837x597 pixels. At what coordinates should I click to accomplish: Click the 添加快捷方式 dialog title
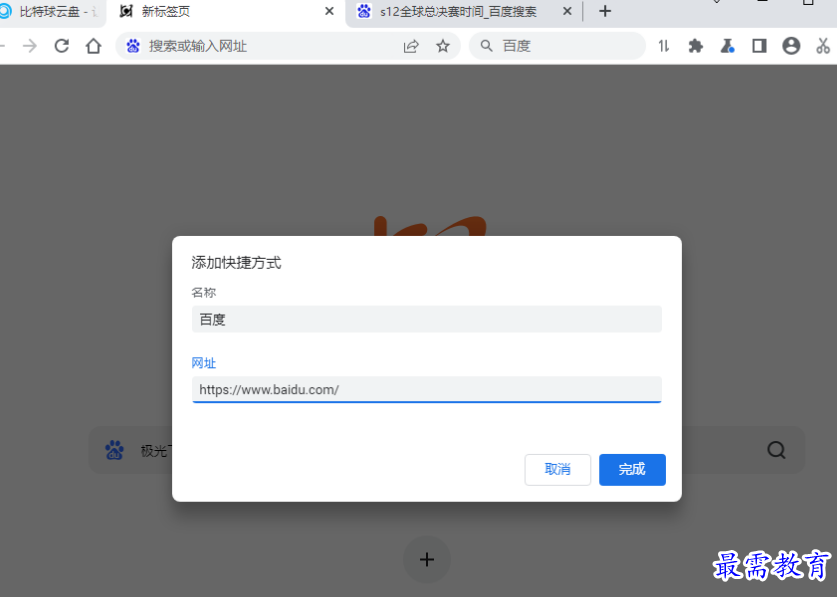(236, 263)
